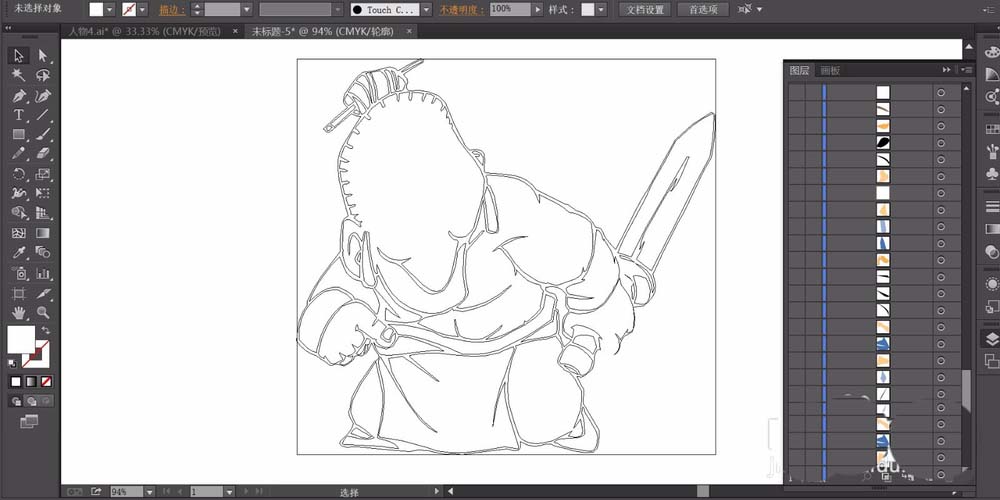1000x500 pixels.
Task: Open opacity slider arrow beside 100%
Action: (x=538, y=10)
